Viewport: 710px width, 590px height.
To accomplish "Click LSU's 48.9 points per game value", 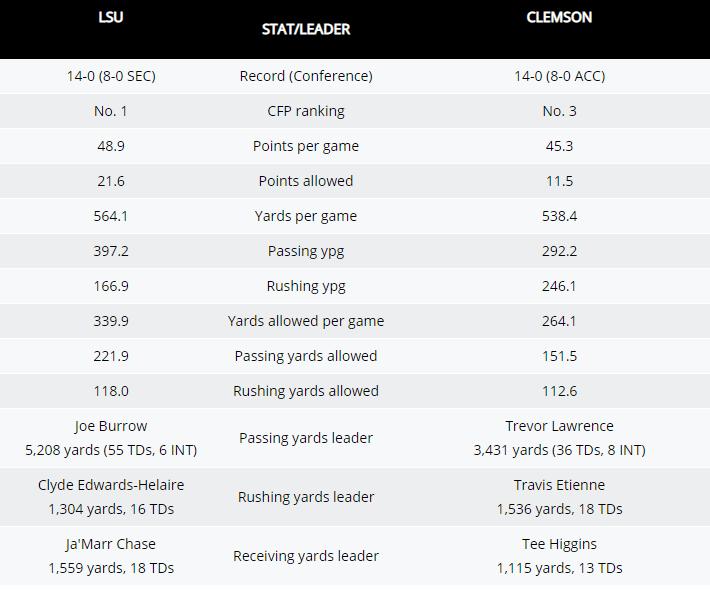I will tap(111, 146).
